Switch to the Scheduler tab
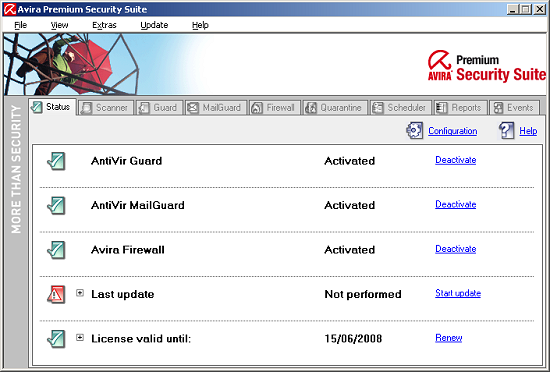Image resolution: width=550 pixels, height=372 pixels. [x=400, y=108]
